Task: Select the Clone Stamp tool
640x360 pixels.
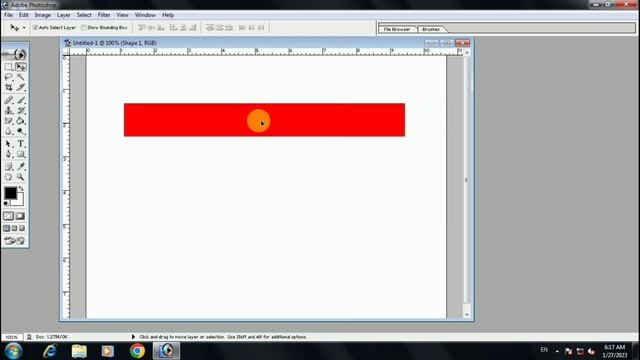Action: 9,111
